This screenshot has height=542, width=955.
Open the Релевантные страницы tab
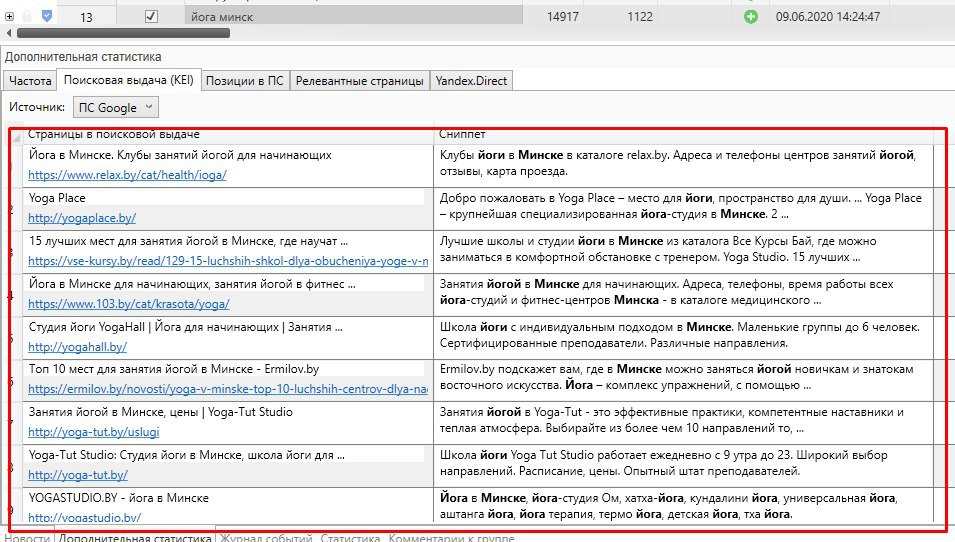coord(359,80)
